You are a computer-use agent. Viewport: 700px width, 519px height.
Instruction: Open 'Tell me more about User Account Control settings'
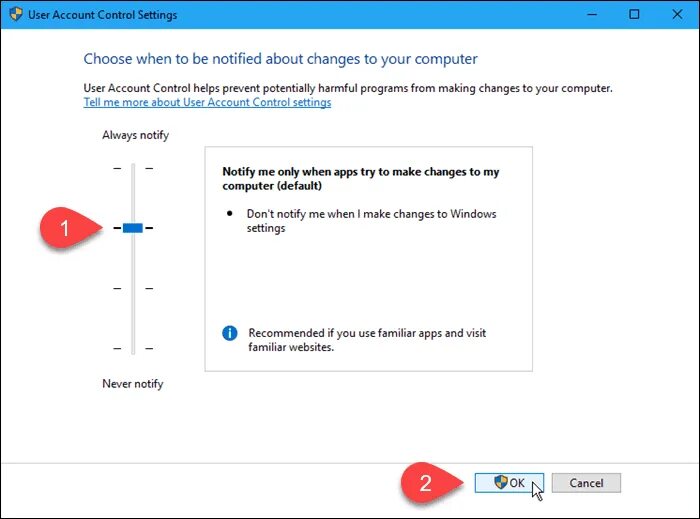tap(207, 102)
